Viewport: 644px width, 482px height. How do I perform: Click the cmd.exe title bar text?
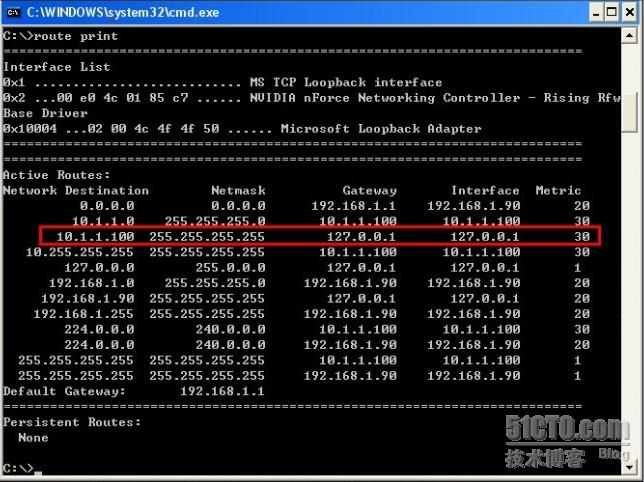(x=123, y=12)
